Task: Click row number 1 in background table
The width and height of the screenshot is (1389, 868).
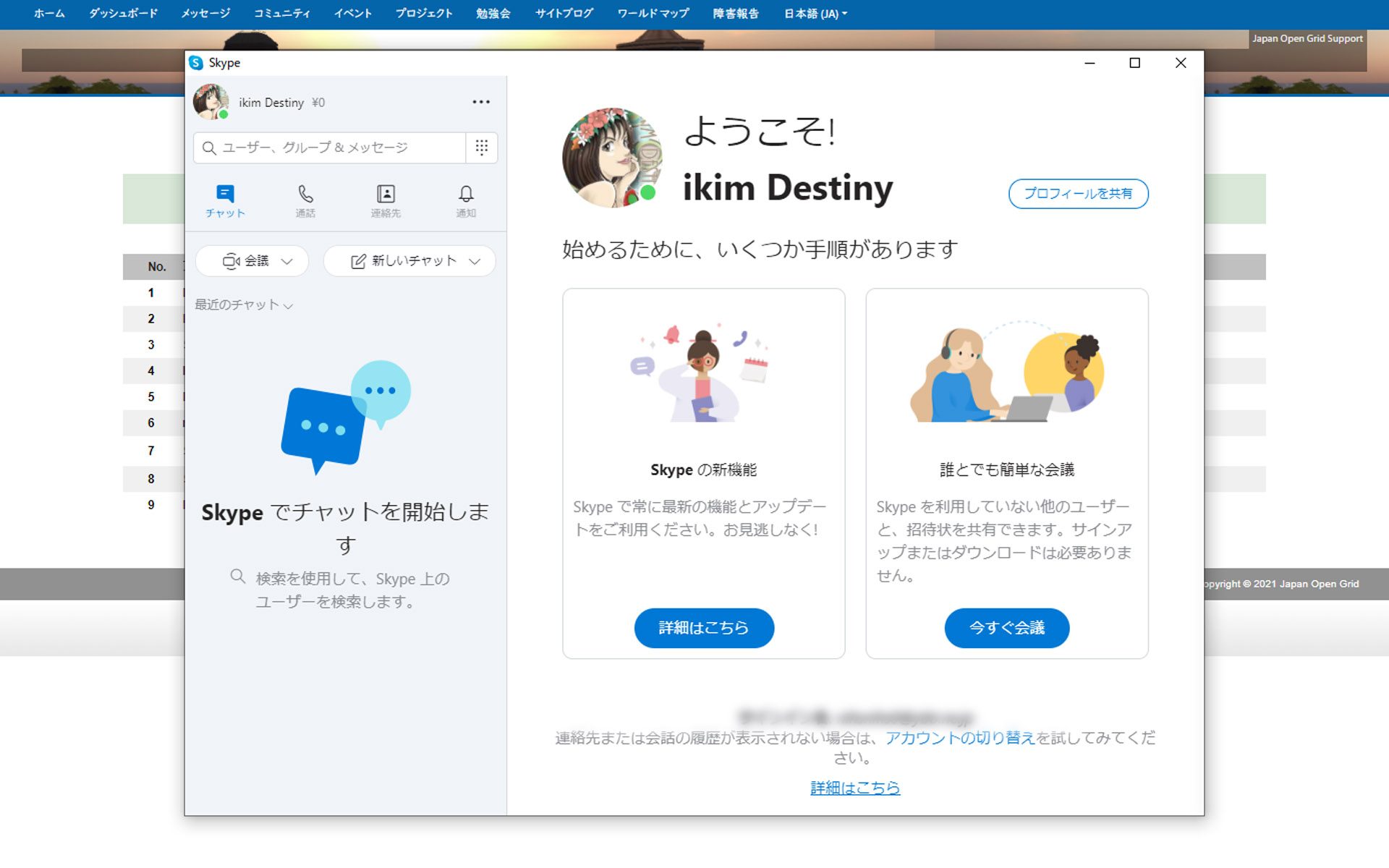Action: click(x=151, y=293)
